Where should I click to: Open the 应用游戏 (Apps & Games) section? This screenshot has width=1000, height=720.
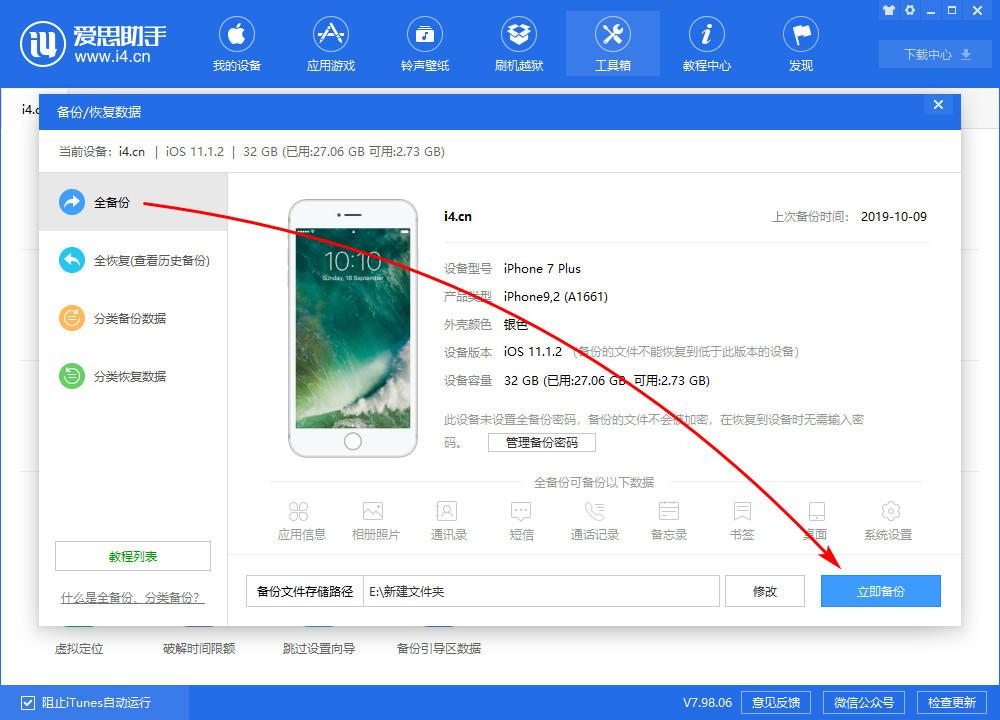click(x=331, y=43)
